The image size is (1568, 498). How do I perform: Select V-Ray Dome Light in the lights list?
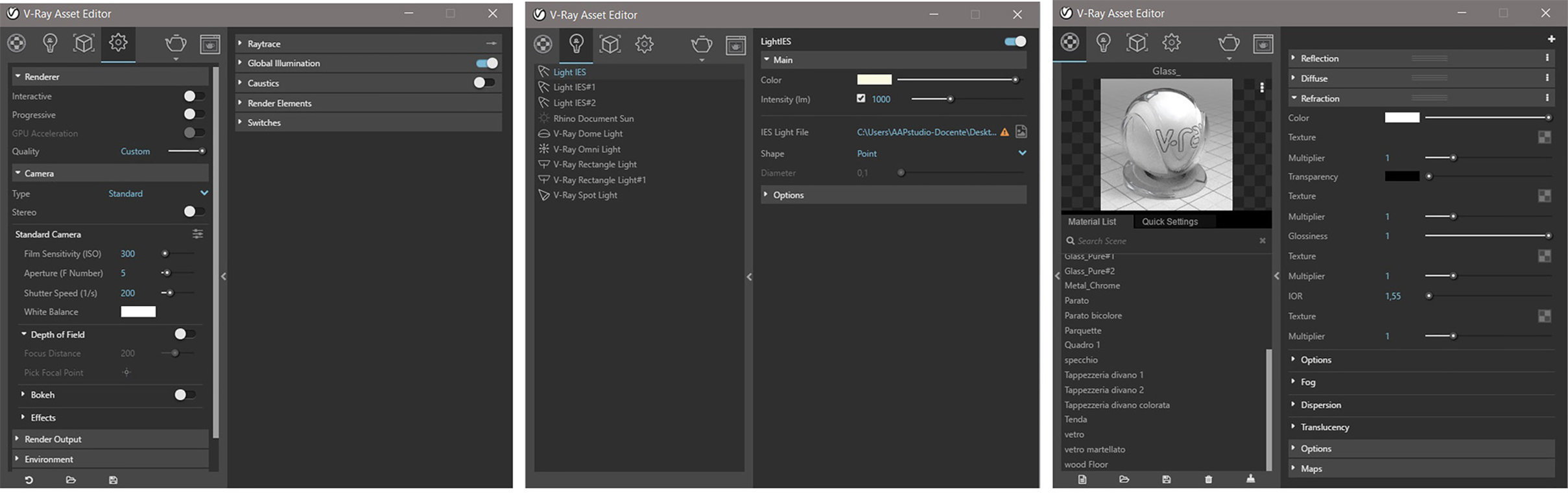(x=588, y=134)
